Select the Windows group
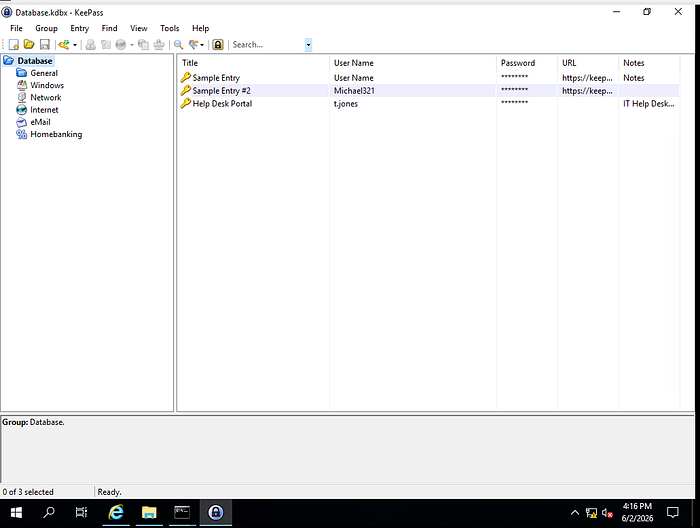 47,85
